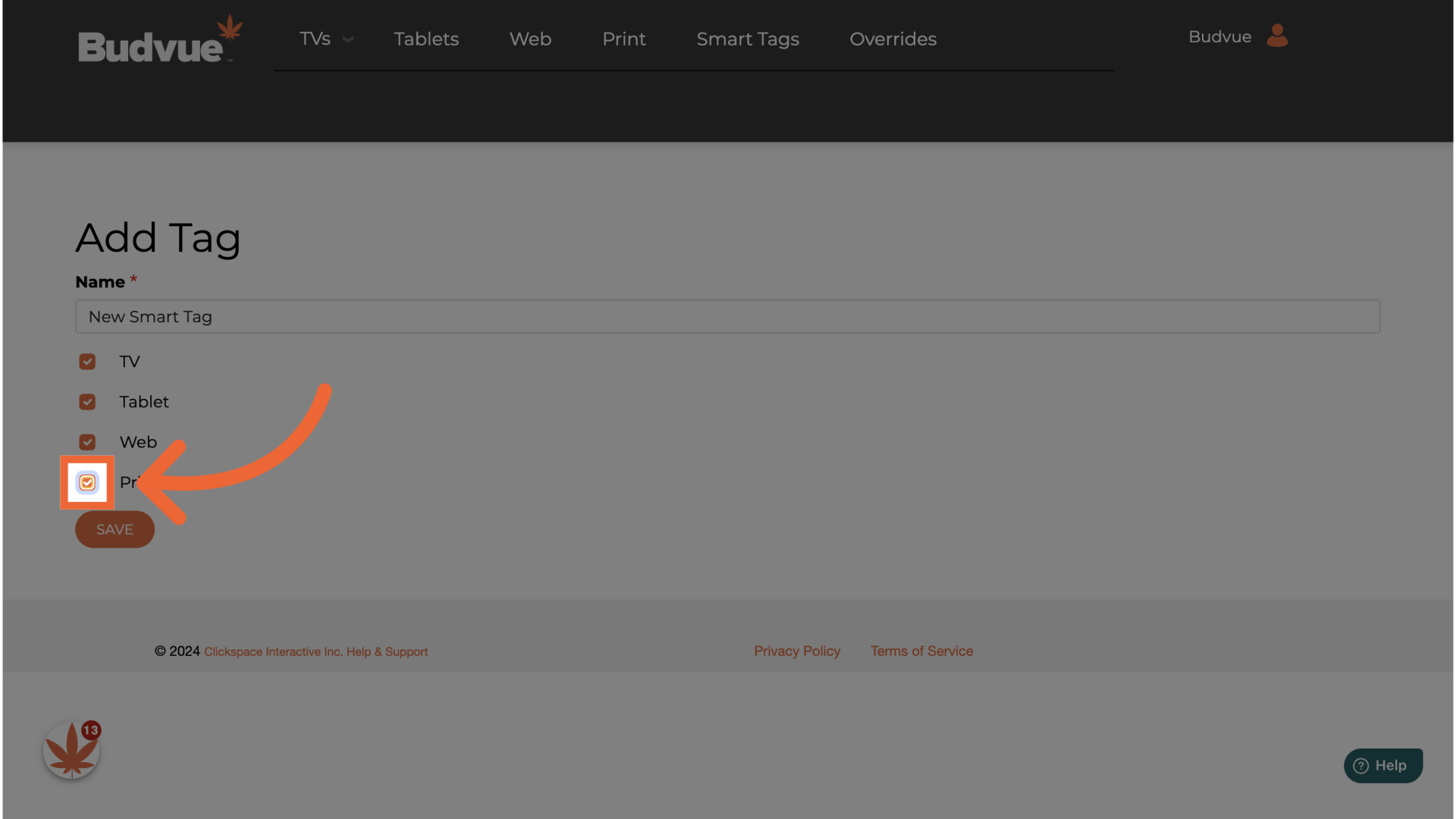Click the Name text input field
The image size is (1456, 819).
click(x=727, y=316)
